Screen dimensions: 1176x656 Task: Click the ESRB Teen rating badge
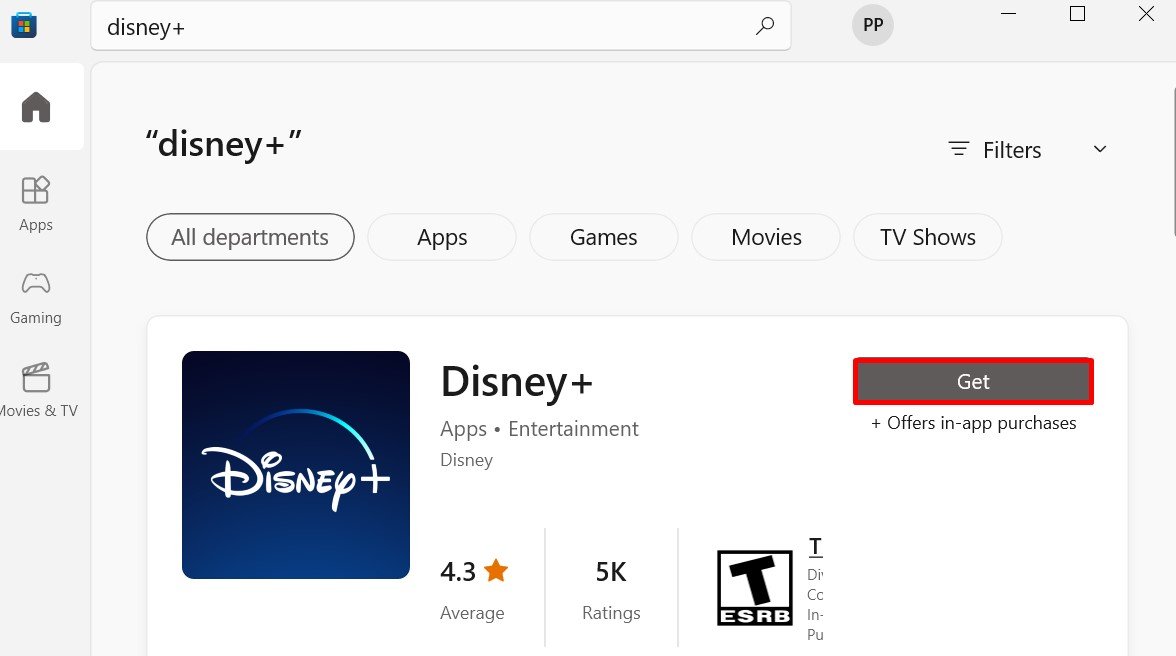pos(754,588)
